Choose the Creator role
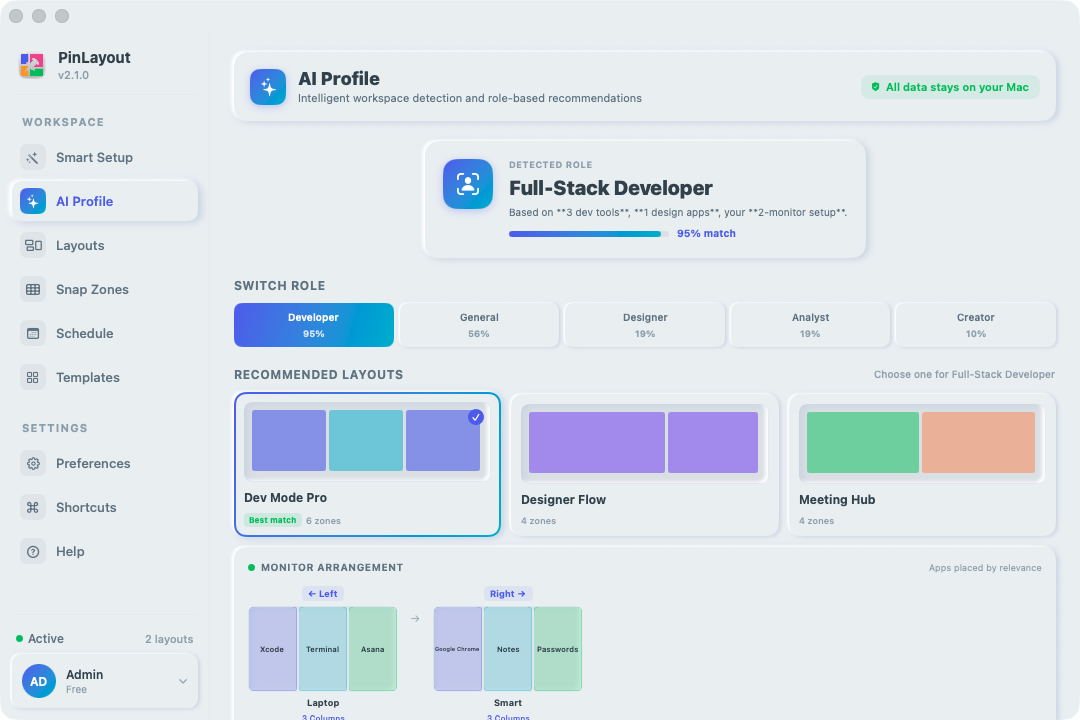This screenshot has height=720, width=1080. [975, 325]
